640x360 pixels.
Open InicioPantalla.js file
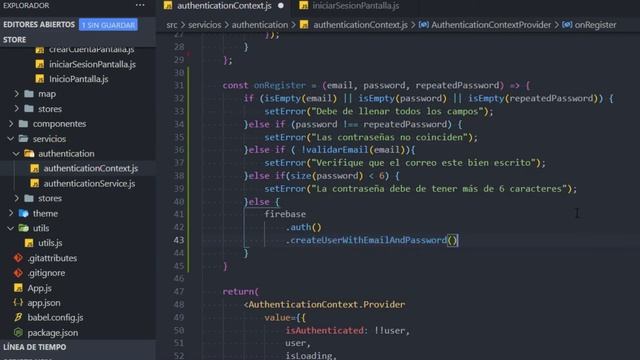78,79
